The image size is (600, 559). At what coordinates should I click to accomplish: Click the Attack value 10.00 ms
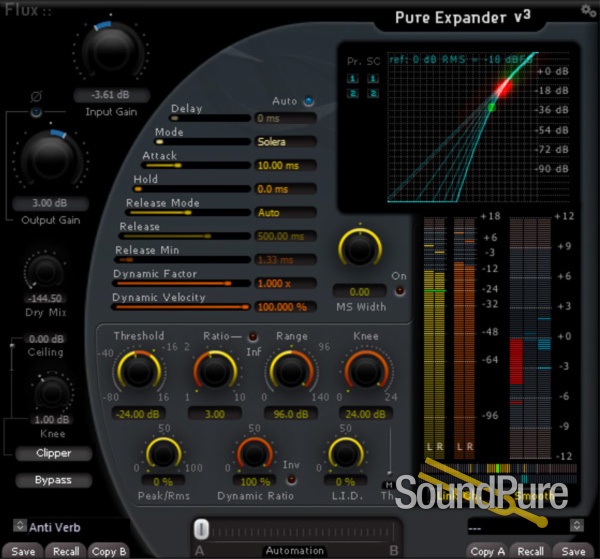pos(285,166)
